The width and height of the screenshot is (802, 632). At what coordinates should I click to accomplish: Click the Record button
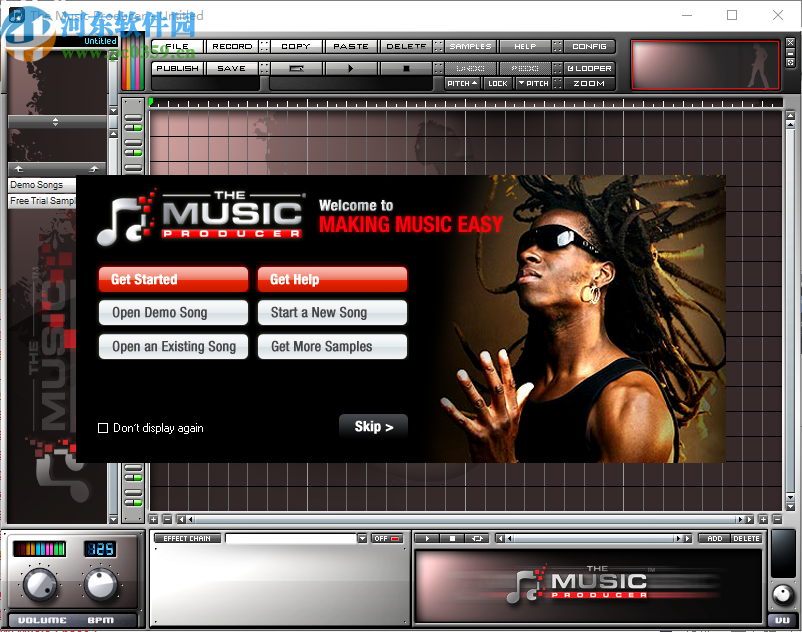pos(230,45)
